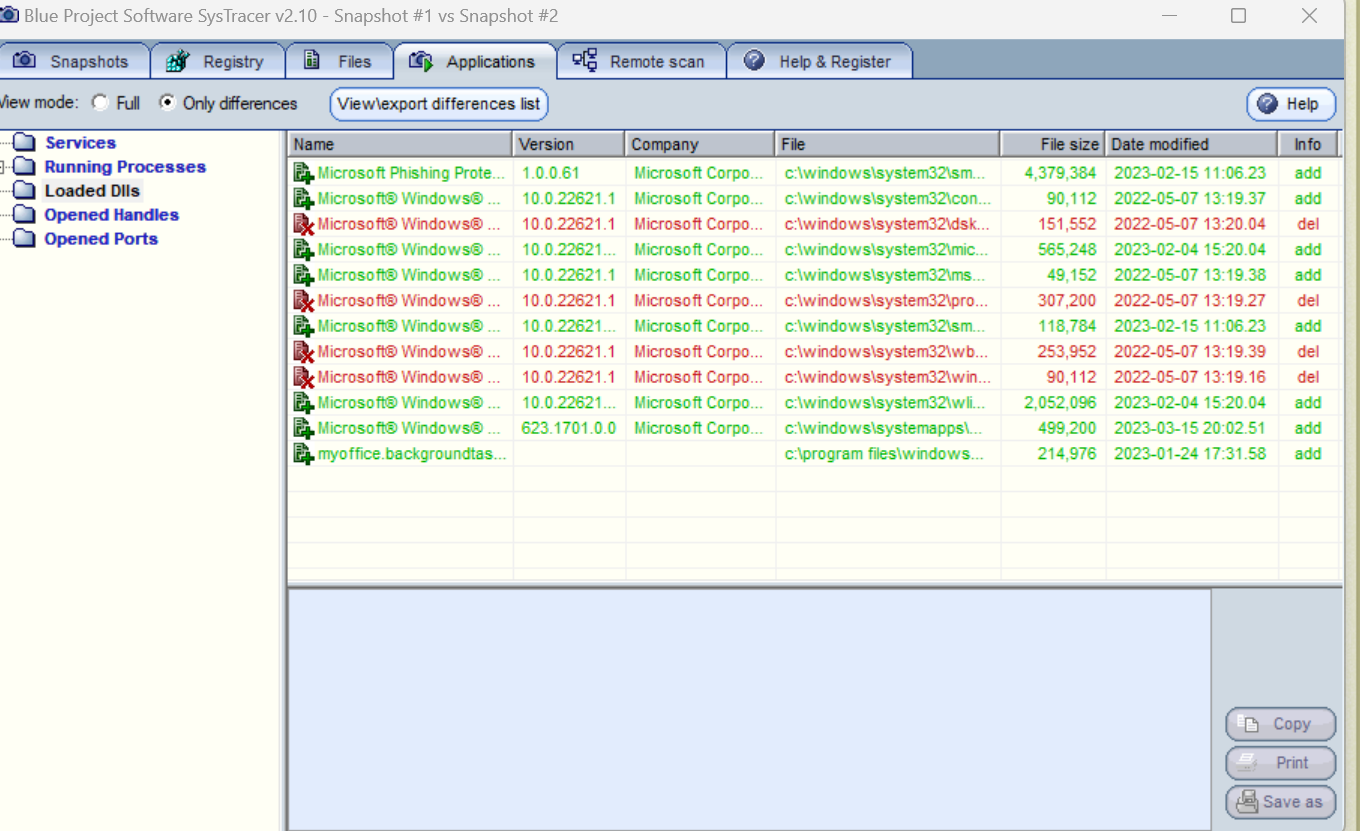Image resolution: width=1360 pixels, height=831 pixels.
Task: Click deleted-file icon on c:\windows\system32\dsk... row
Action: [303, 224]
